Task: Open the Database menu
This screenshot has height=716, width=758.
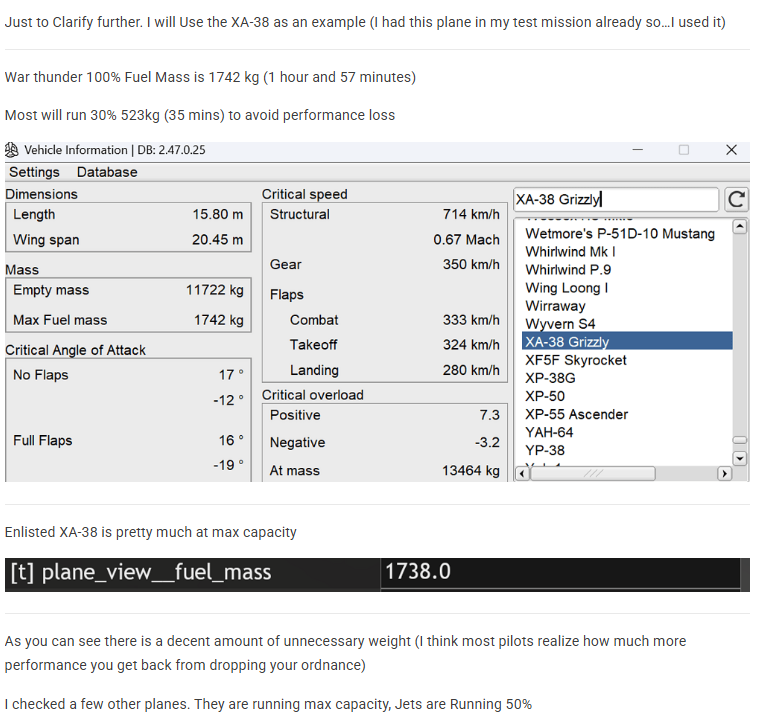Action: coord(107,172)
